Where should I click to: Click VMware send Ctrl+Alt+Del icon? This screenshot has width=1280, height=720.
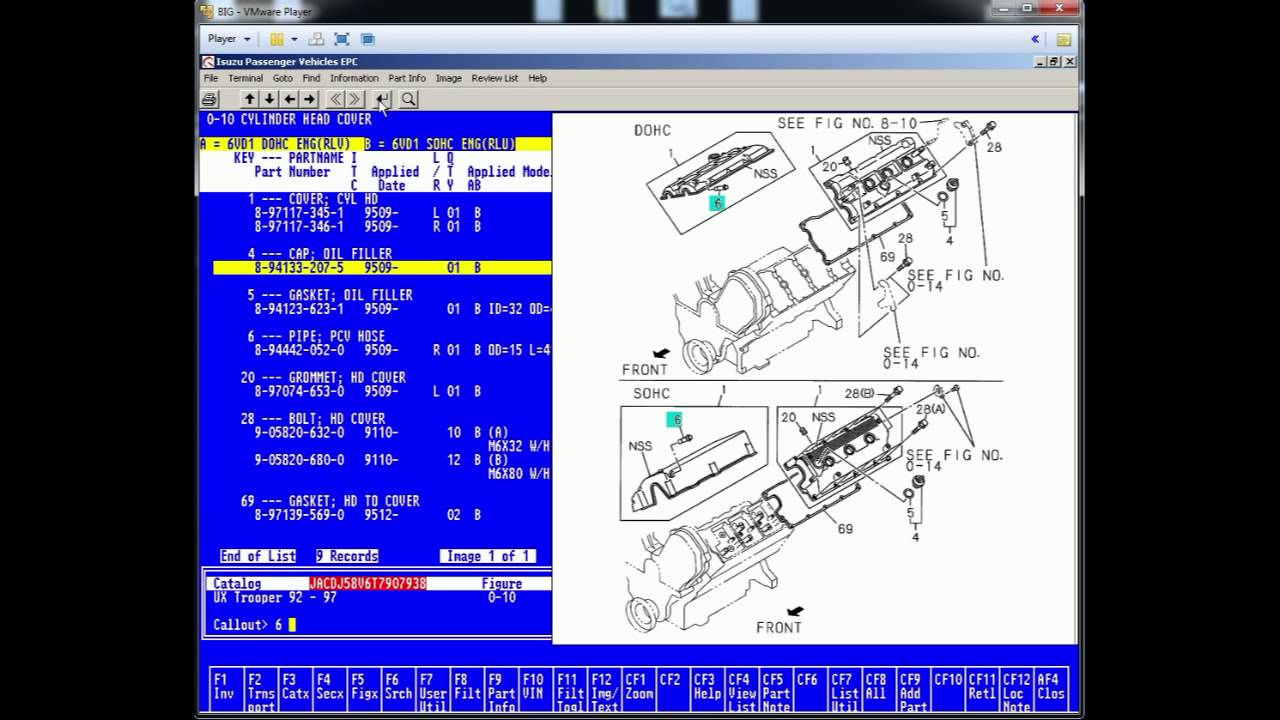coord(316,39)
